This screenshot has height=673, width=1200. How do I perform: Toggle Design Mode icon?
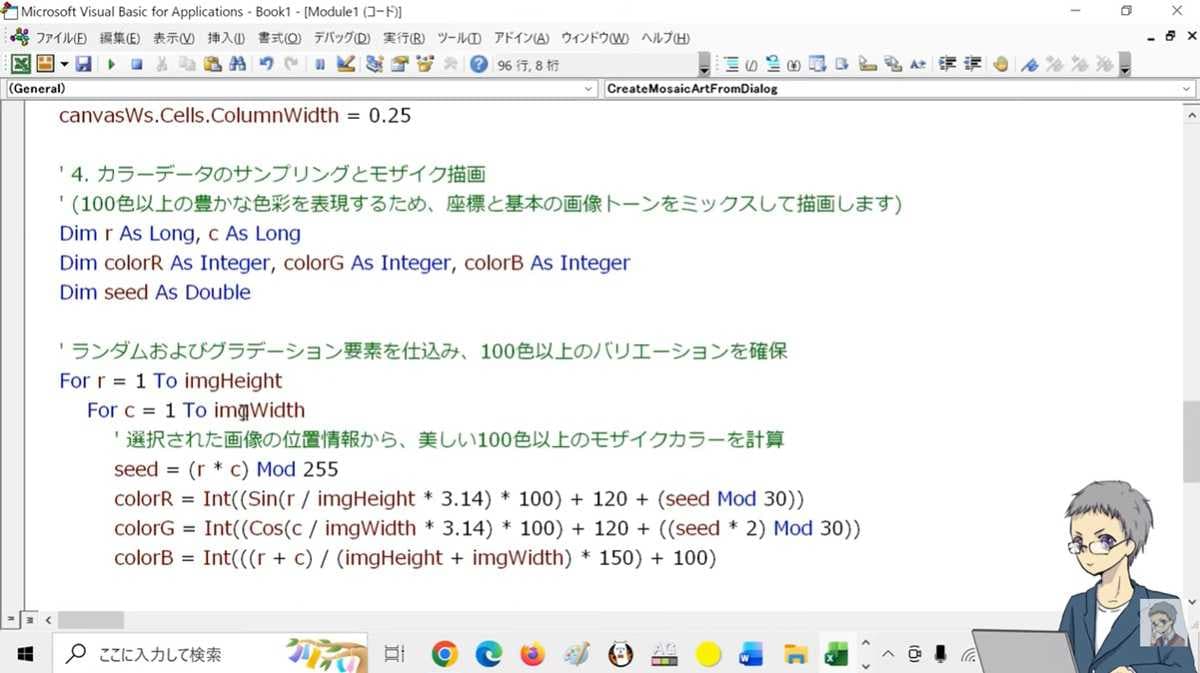[346, 64]
